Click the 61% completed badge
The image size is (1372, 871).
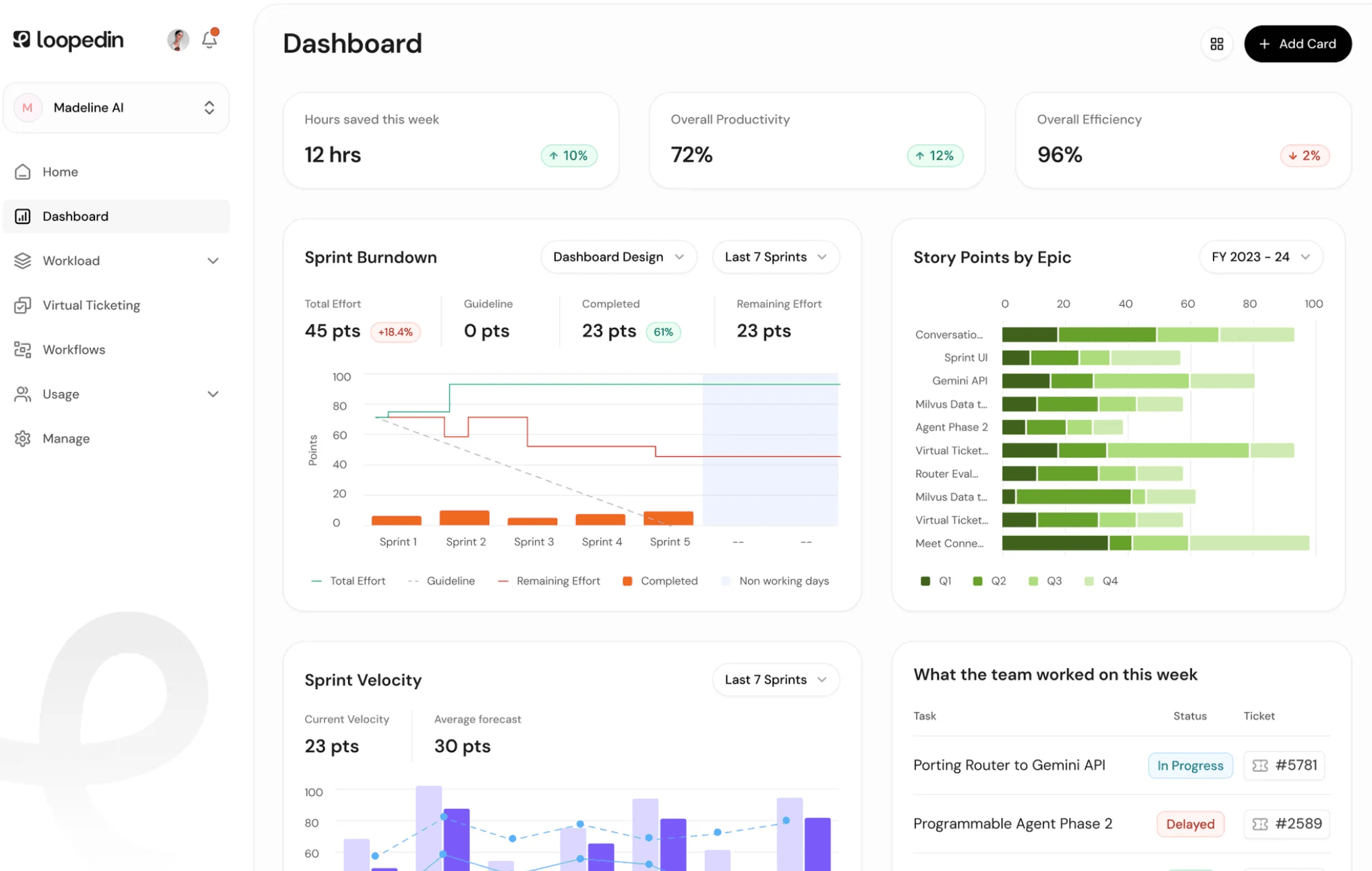coord(664,332)
